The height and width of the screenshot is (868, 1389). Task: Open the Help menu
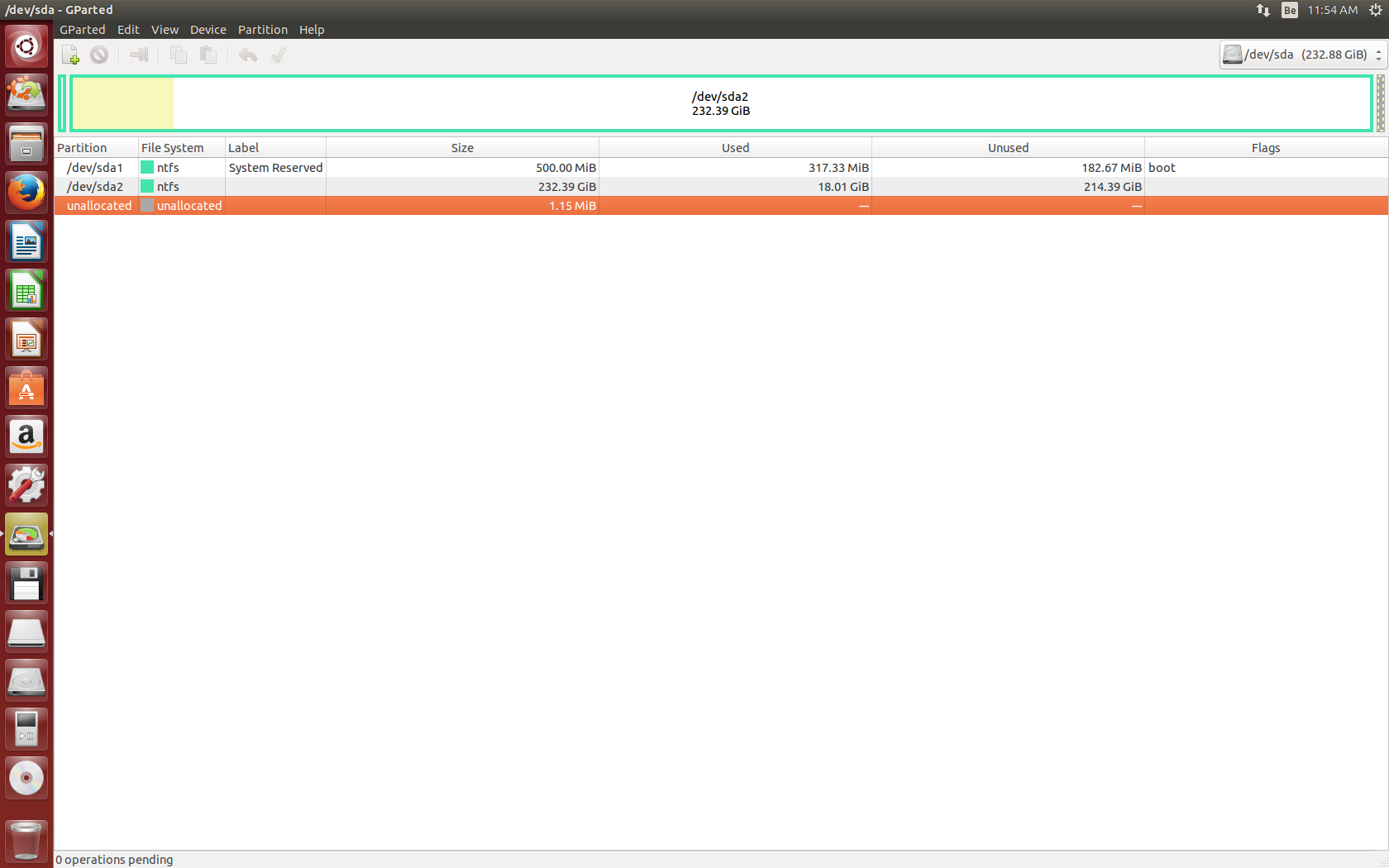tap(312, 30)
